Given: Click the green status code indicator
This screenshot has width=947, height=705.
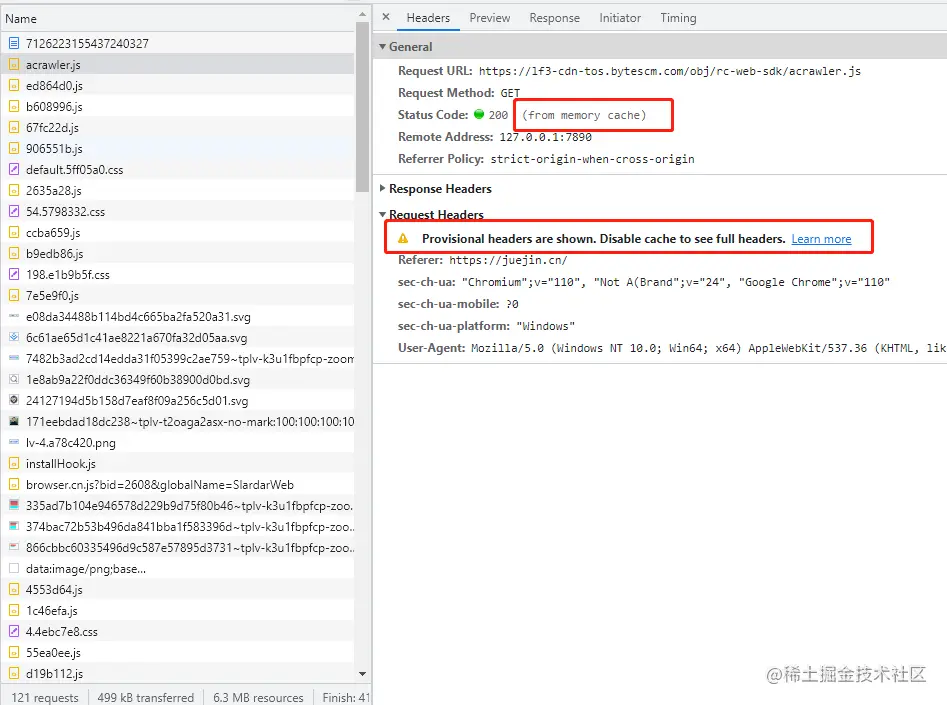Looking at the screenshot, I should (x=479, y=114).
